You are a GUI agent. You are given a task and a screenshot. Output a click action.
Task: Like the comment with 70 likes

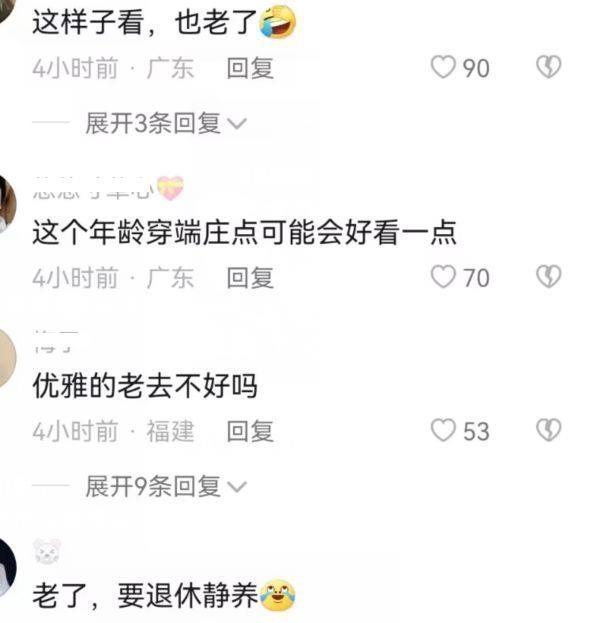point(443,277)
